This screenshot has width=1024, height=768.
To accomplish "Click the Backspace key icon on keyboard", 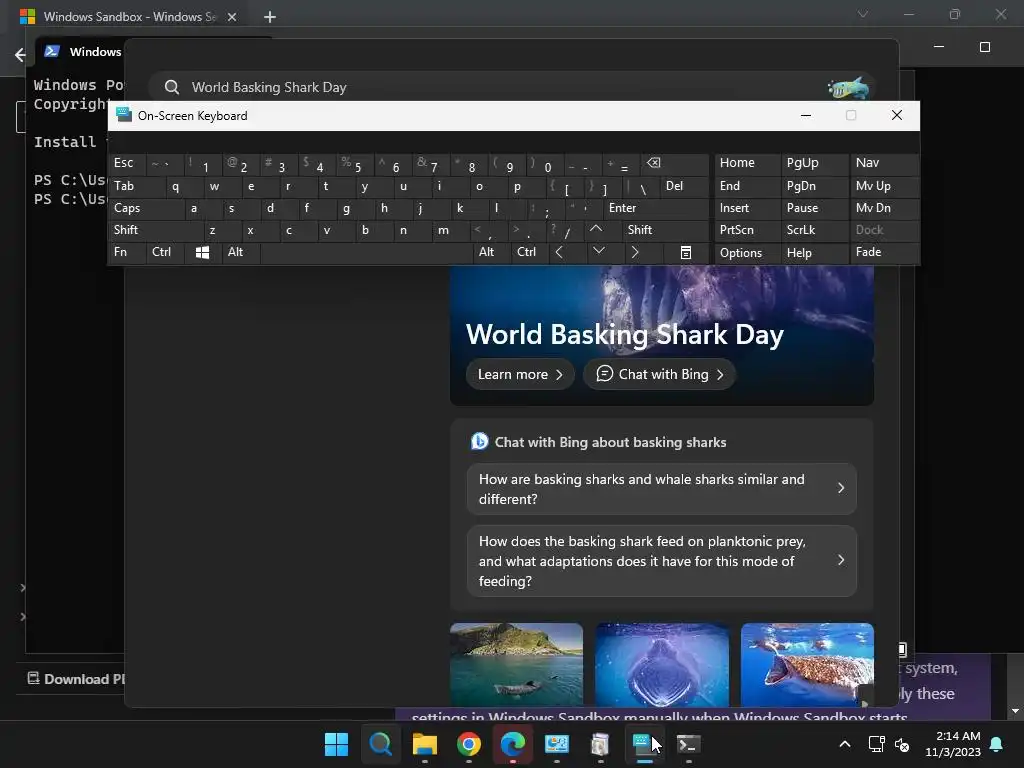I will (654, 163).
